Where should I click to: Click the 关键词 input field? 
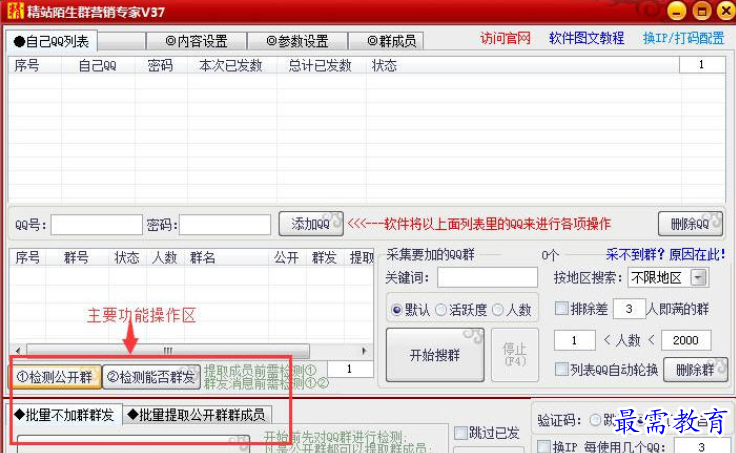coord(487,277)
